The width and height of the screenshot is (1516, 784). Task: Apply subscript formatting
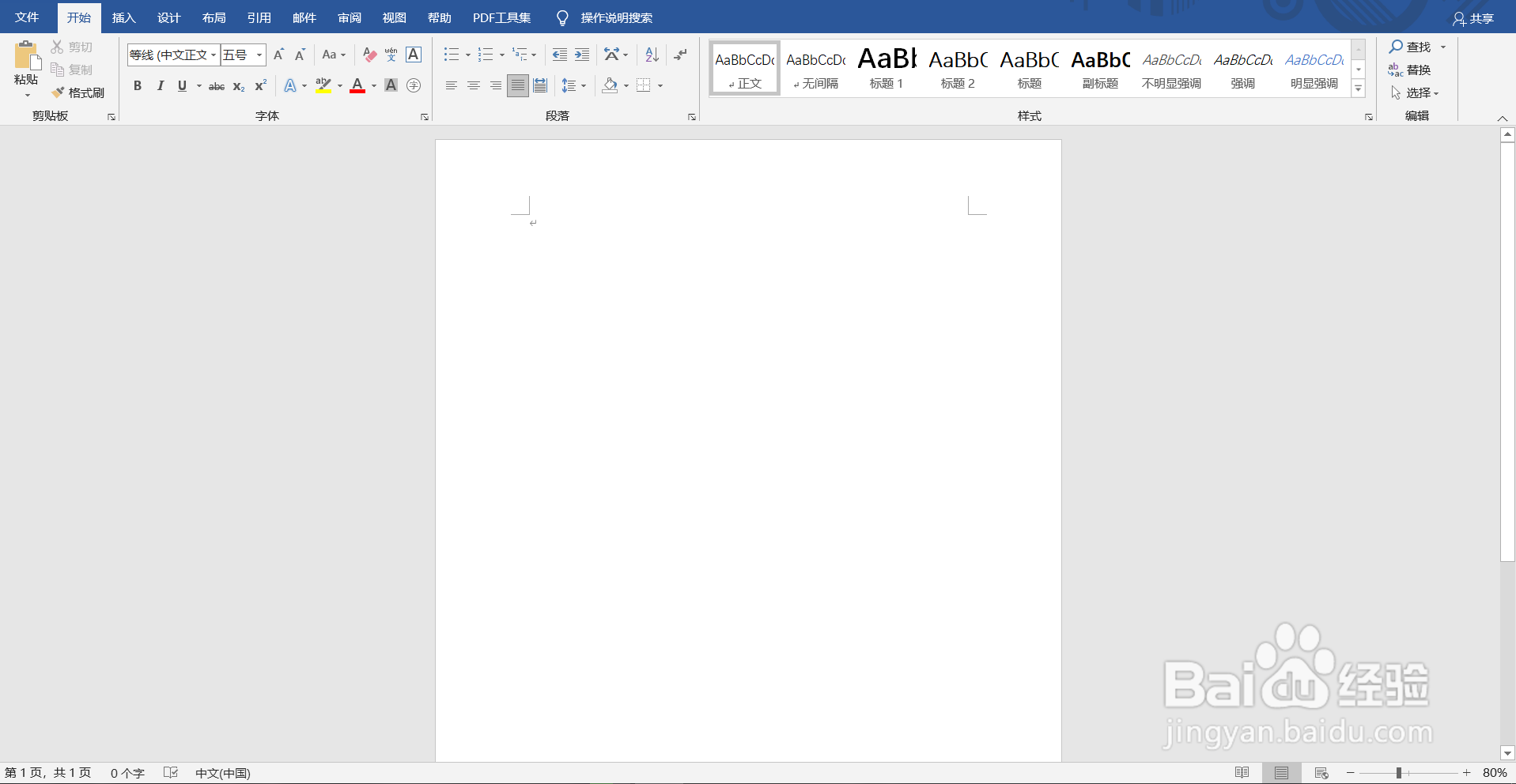pyautogui.click(x=239, y=86)
